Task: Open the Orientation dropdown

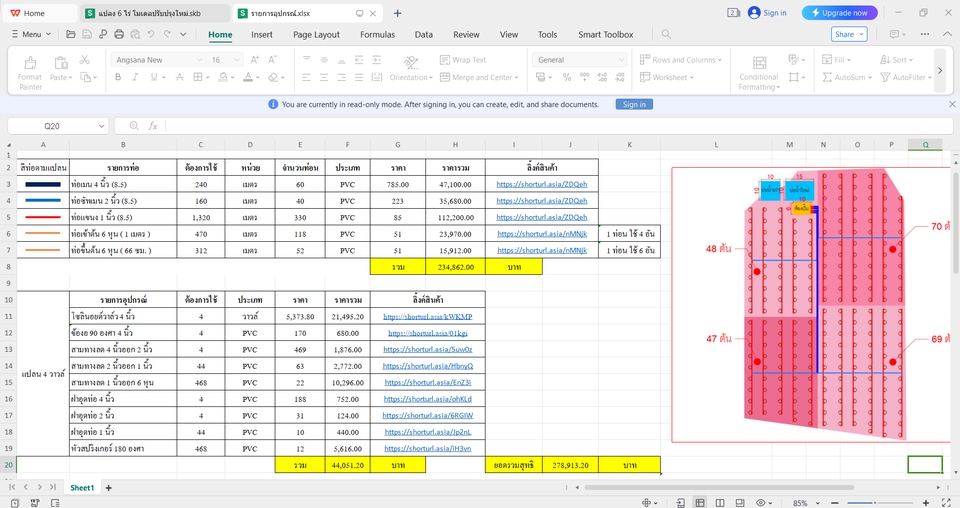Action: [411, 77]
